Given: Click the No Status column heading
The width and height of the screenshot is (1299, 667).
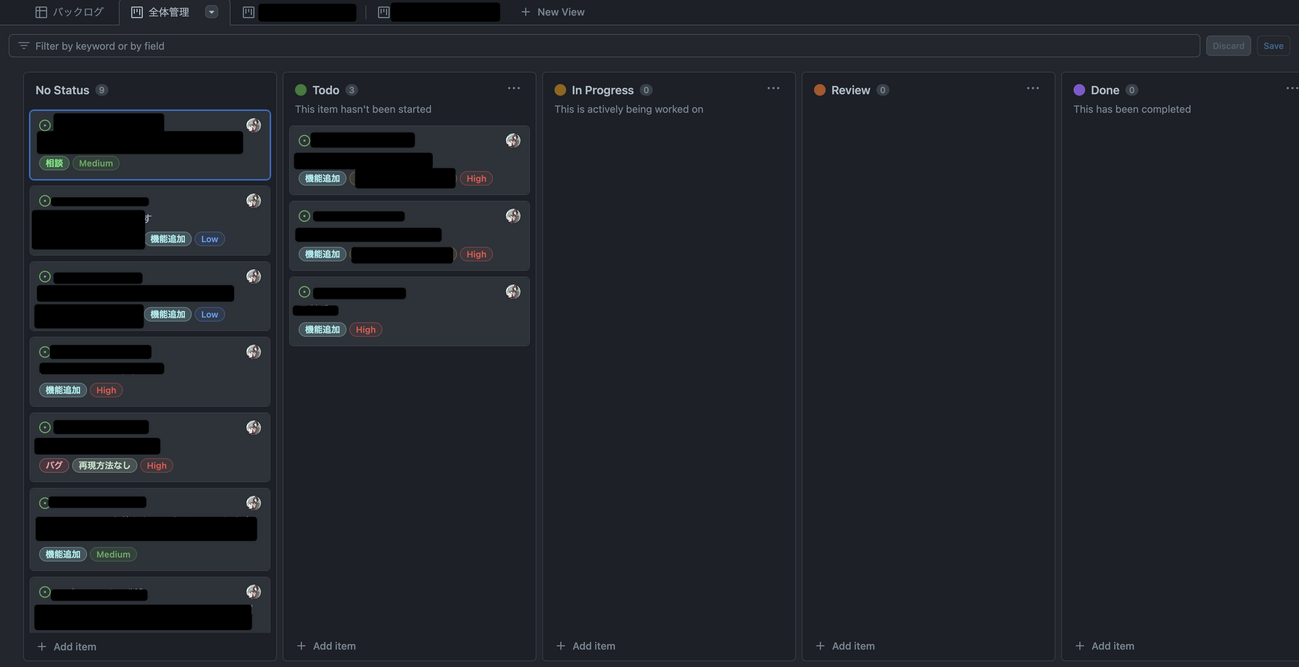Looking at the screenshot, I should 62,90.
